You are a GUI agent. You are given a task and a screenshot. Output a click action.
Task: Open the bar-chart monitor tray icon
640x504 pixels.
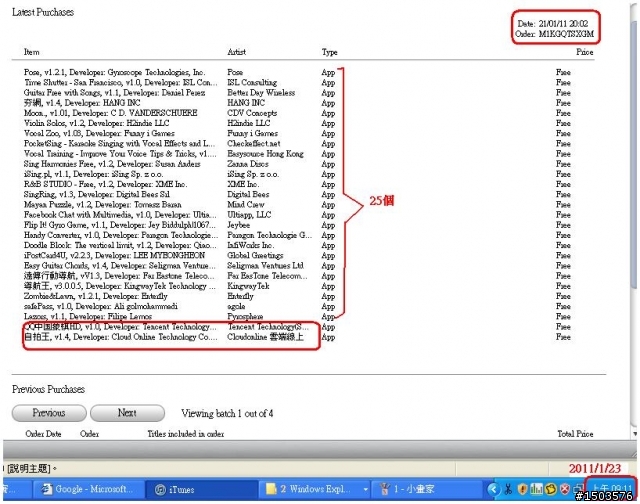tap(536, 489)
